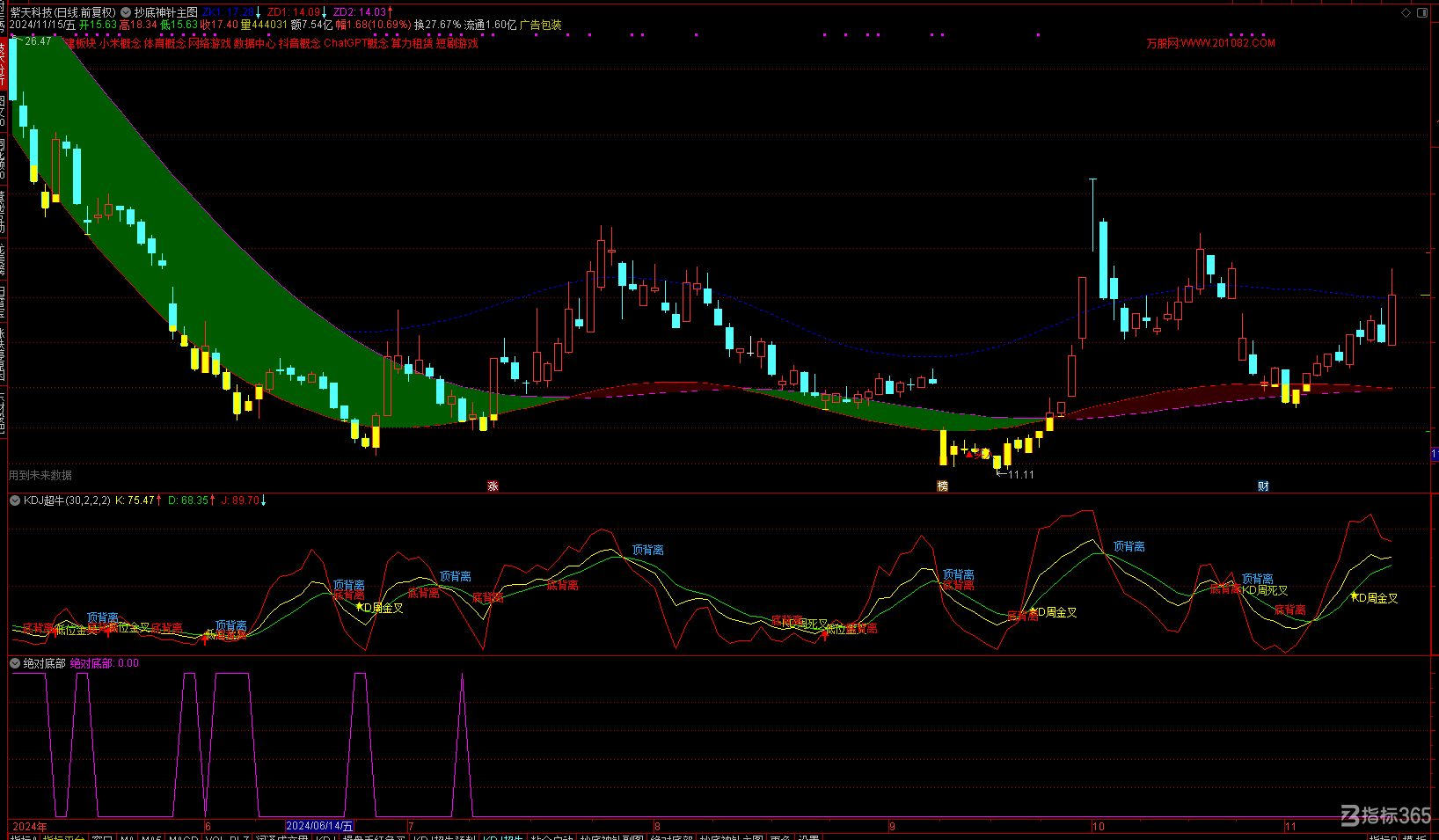Click the ZK1: 17.28 value

(x=229, y=12)
